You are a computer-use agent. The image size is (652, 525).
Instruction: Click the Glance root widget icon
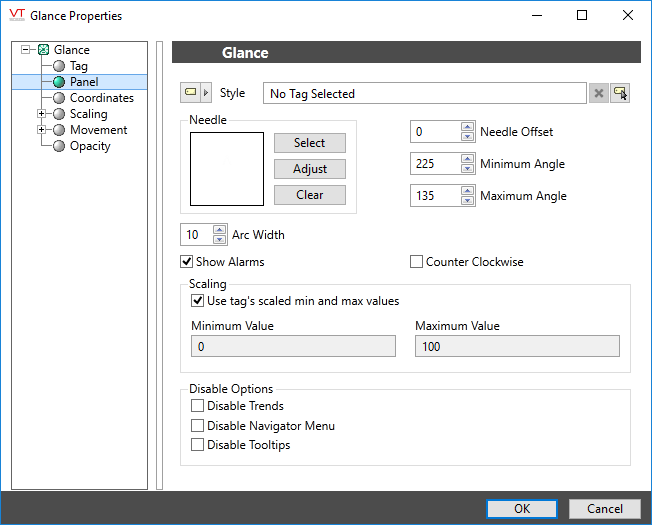43,50
